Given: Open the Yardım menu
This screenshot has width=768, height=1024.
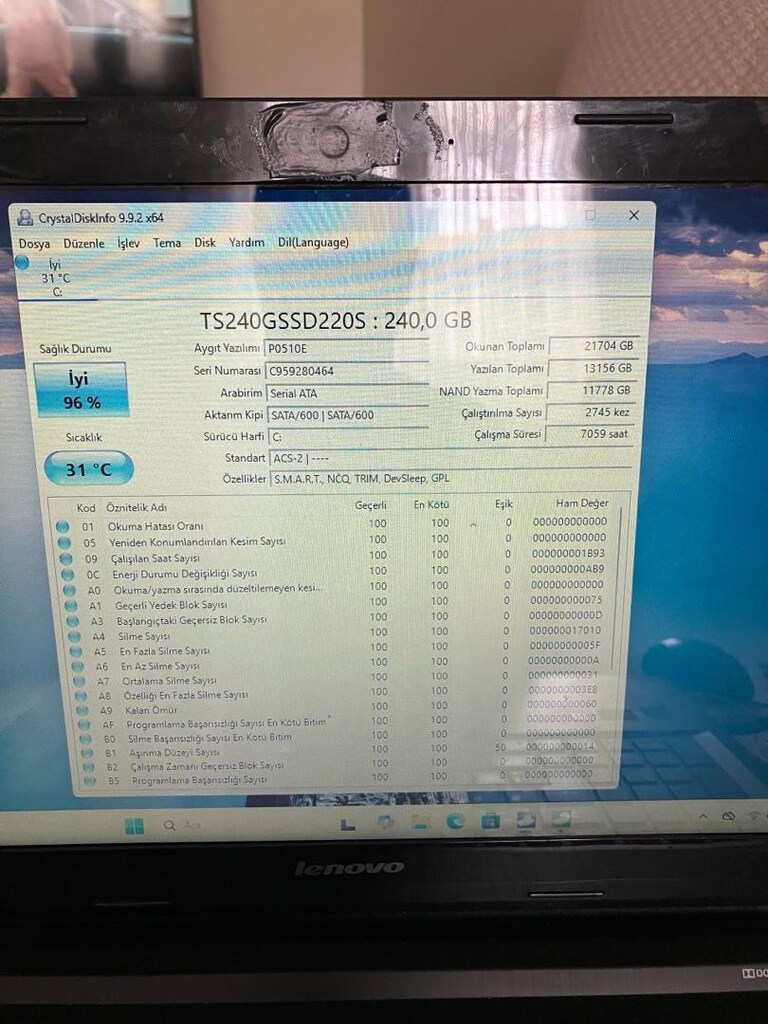Looking at the screenshot, I should point(247,242).
